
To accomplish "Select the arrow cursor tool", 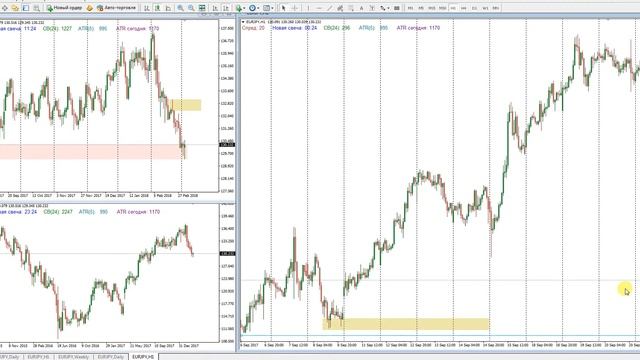I will tap(283, 8).
